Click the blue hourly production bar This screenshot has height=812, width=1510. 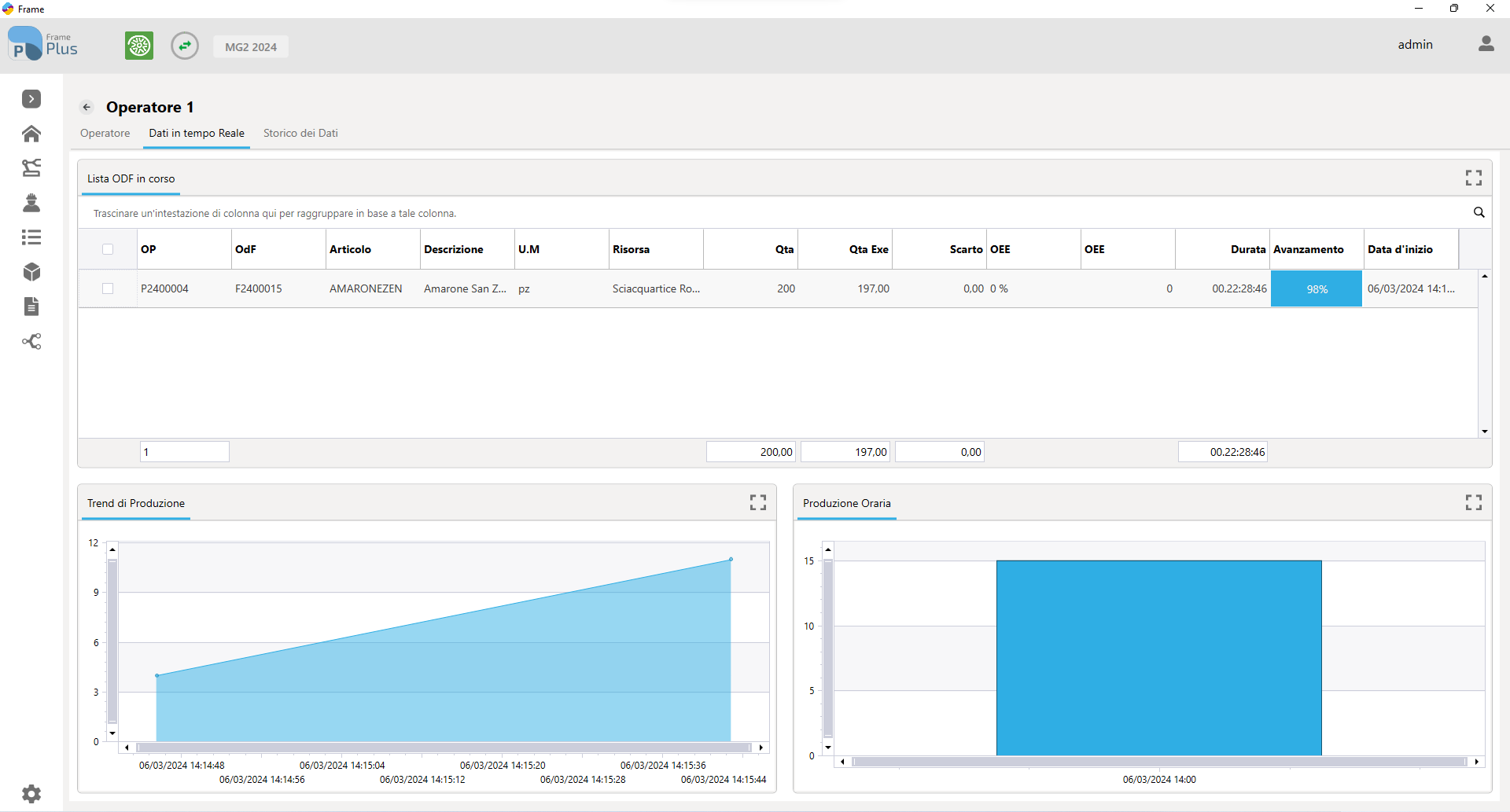pos(1159,658)
